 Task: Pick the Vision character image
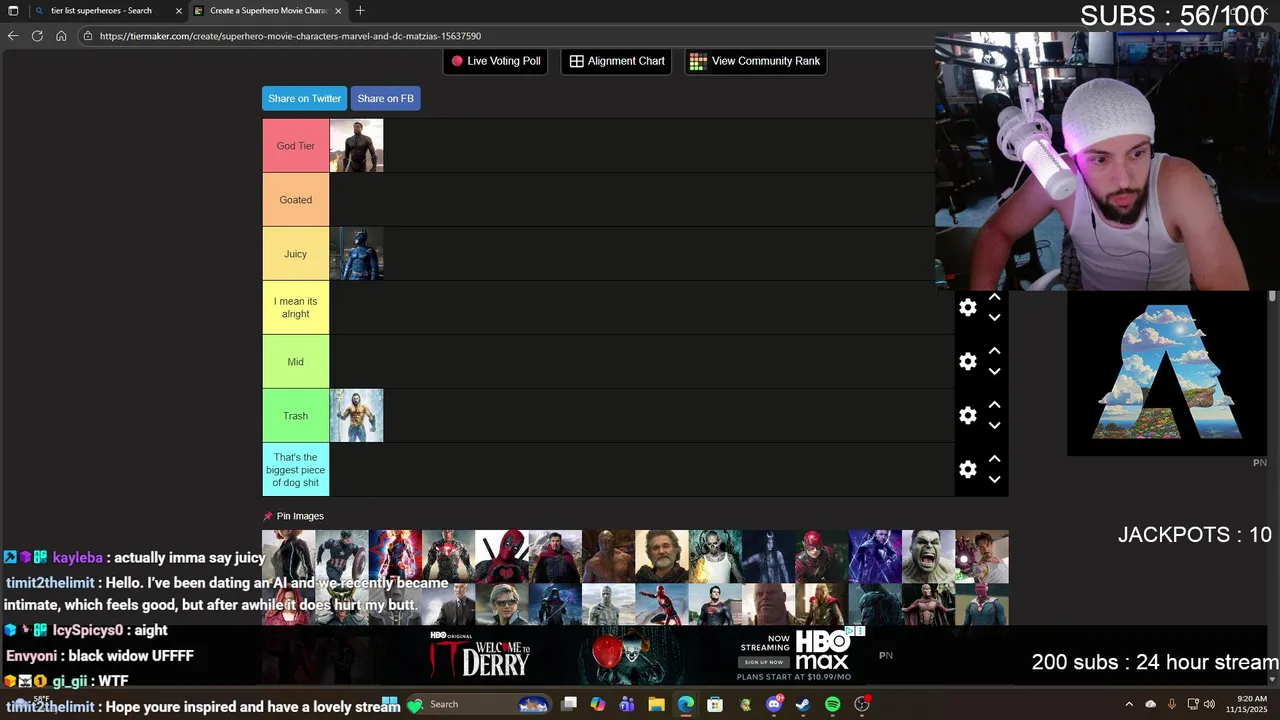(982, 605)
